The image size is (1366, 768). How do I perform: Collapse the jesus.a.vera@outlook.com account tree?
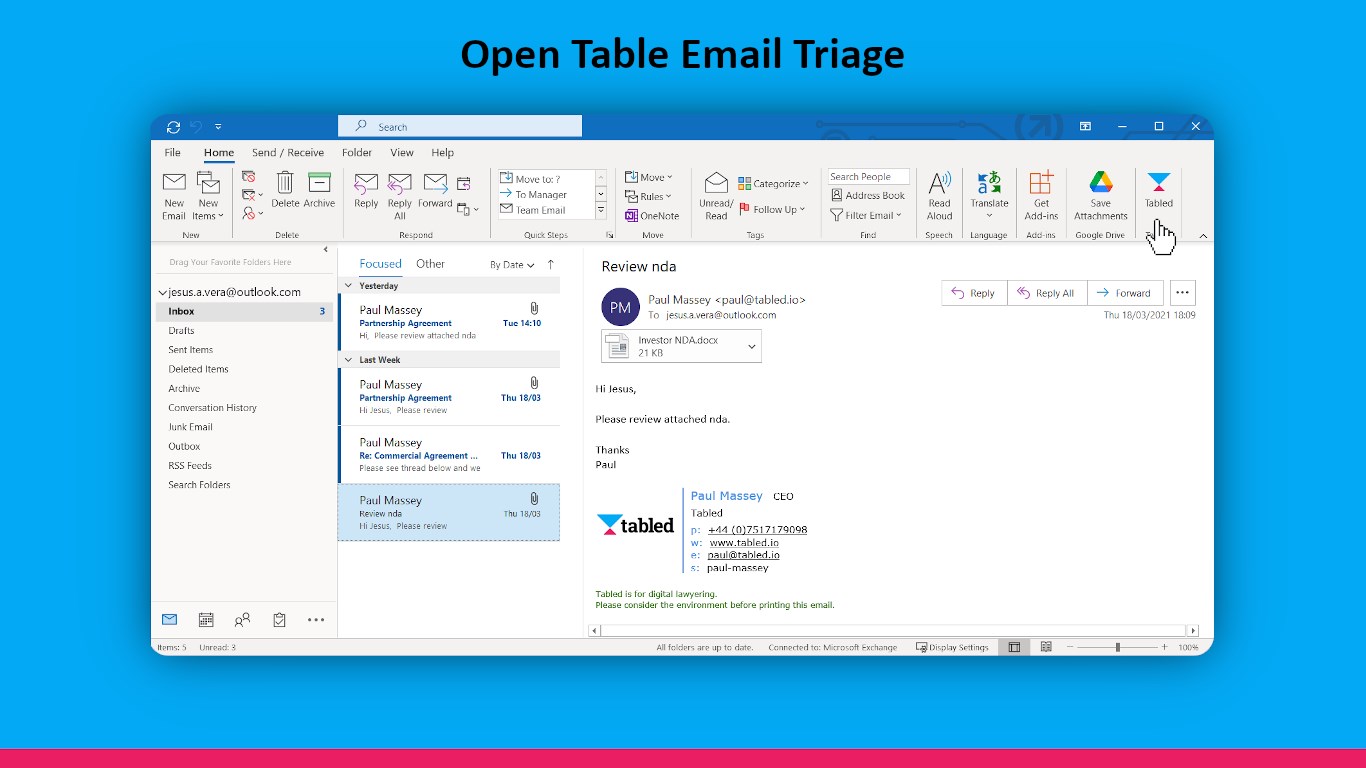coord(163,293)
